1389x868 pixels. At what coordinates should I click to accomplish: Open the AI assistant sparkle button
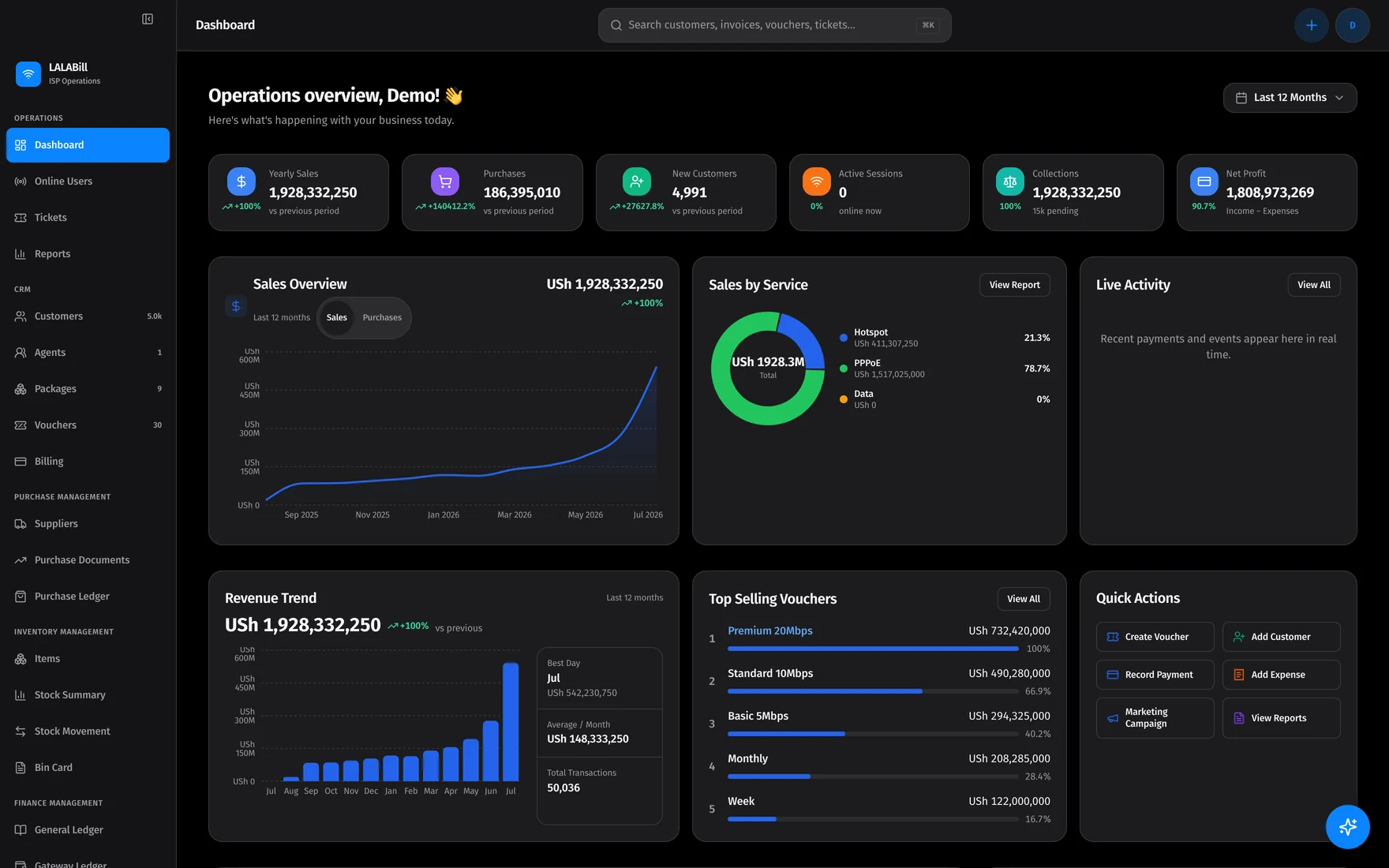click(1348, 826)
